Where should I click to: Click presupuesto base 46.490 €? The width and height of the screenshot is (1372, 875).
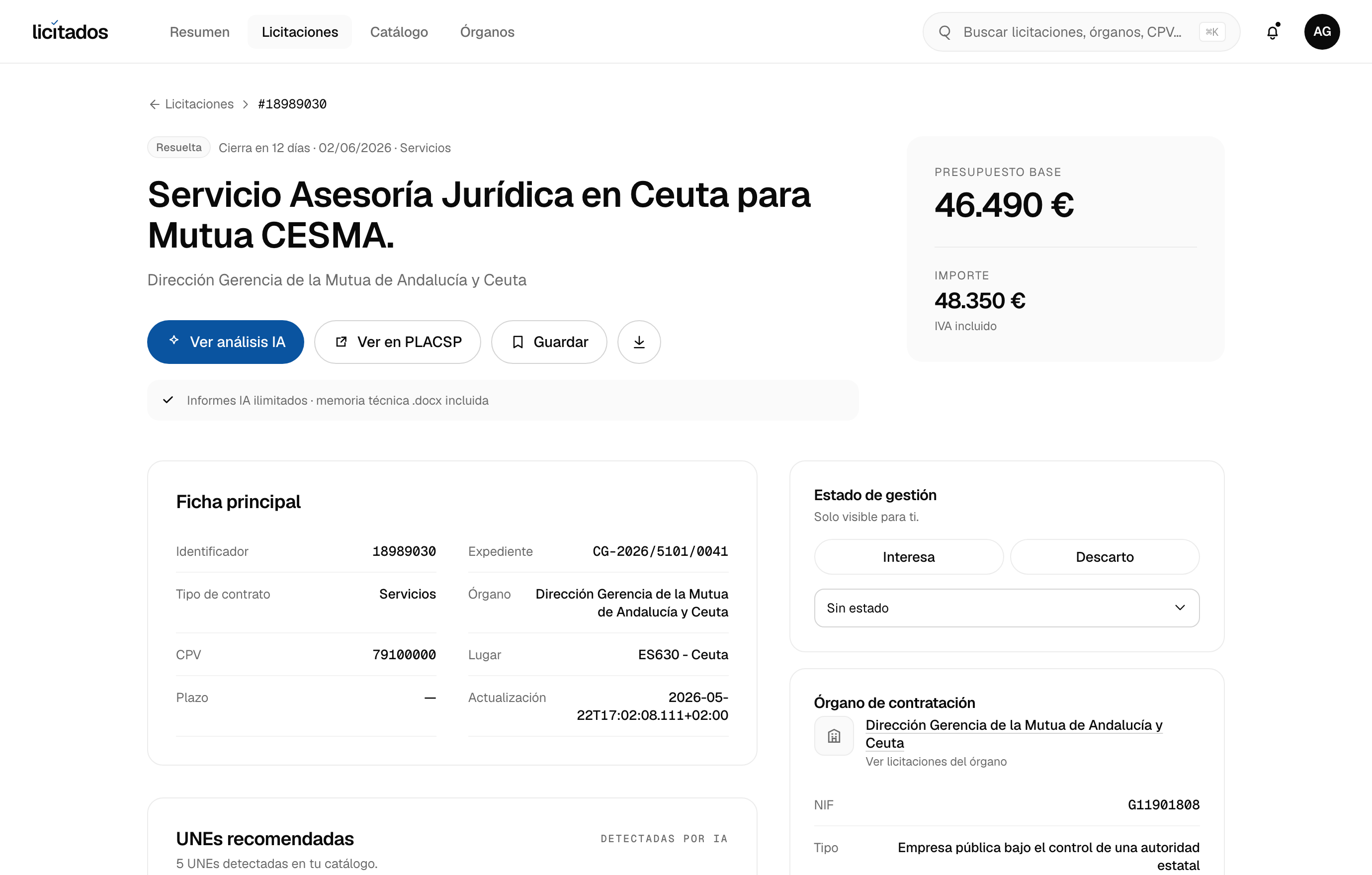(x=1004, y=205)
